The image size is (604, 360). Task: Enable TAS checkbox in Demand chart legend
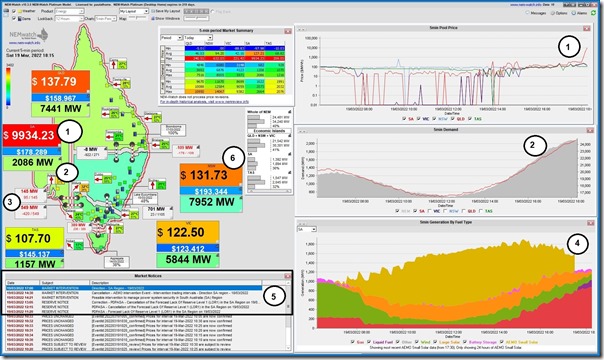(481, 211)
